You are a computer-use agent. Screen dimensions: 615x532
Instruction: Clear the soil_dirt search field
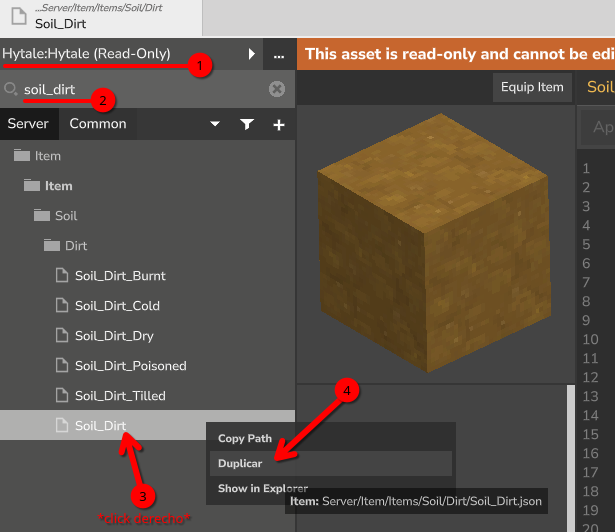tap(277, 89)
